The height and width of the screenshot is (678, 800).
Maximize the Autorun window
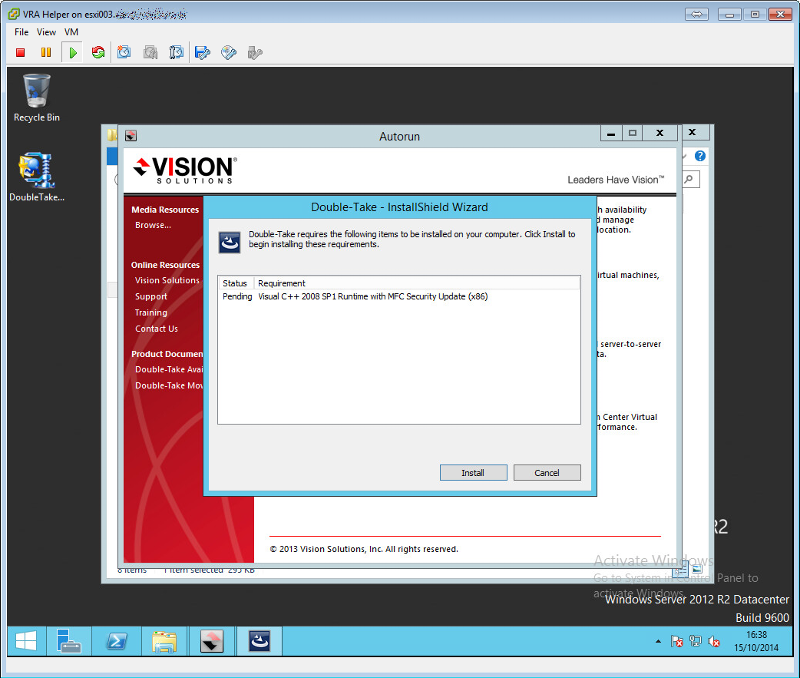633,134
